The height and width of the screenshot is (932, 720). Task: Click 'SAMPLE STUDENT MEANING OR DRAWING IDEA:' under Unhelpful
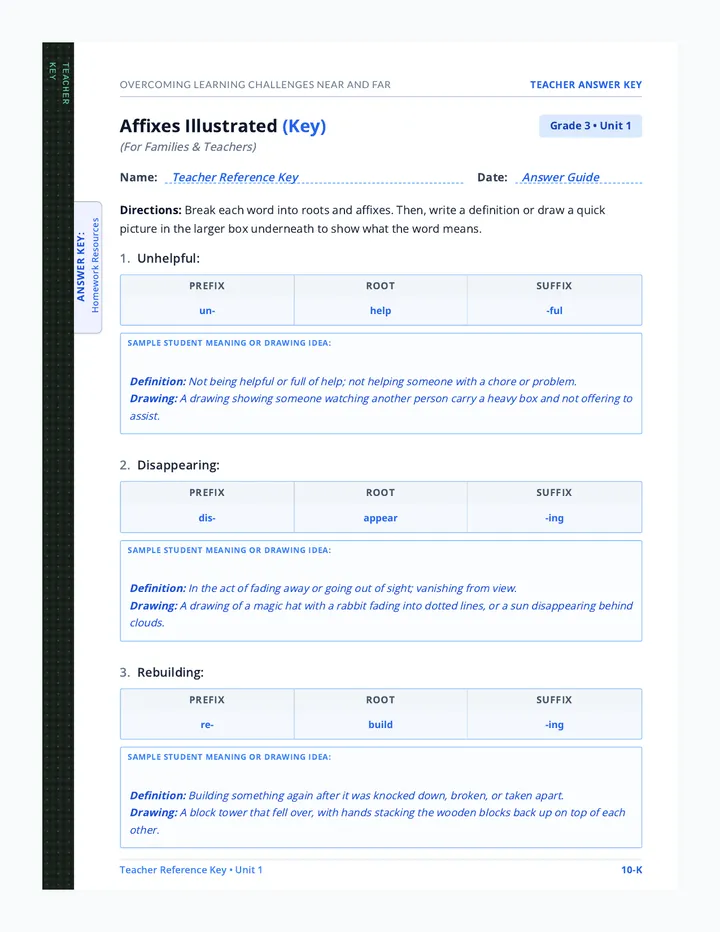click(229, 343)
